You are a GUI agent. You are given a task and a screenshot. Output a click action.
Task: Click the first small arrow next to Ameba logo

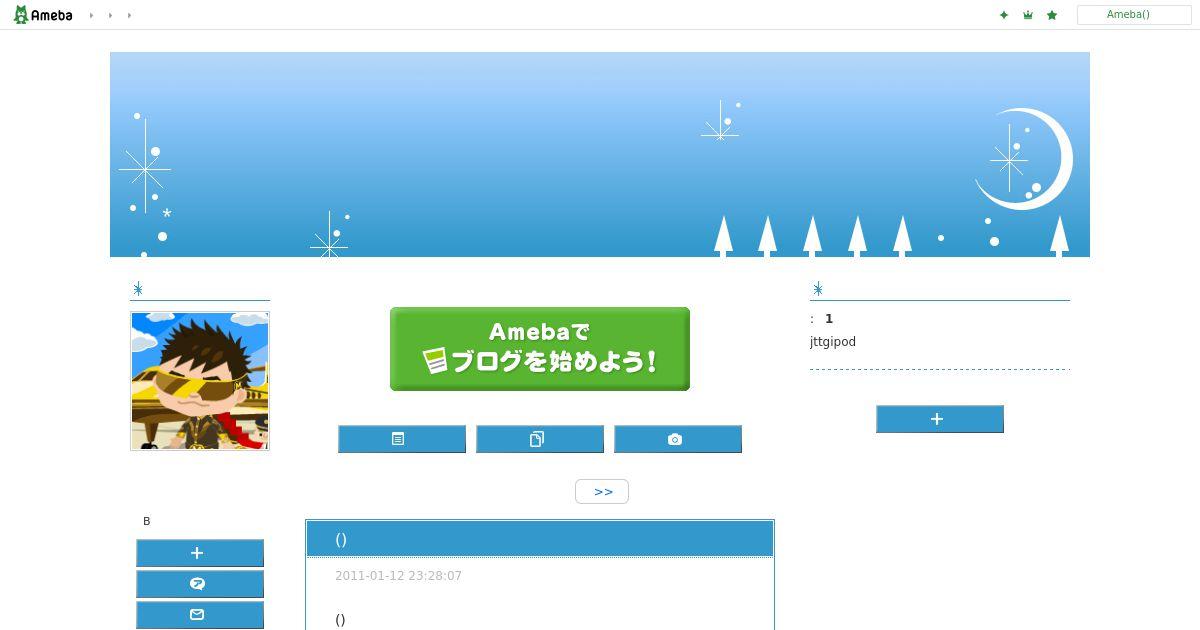(x=91, y=15)
